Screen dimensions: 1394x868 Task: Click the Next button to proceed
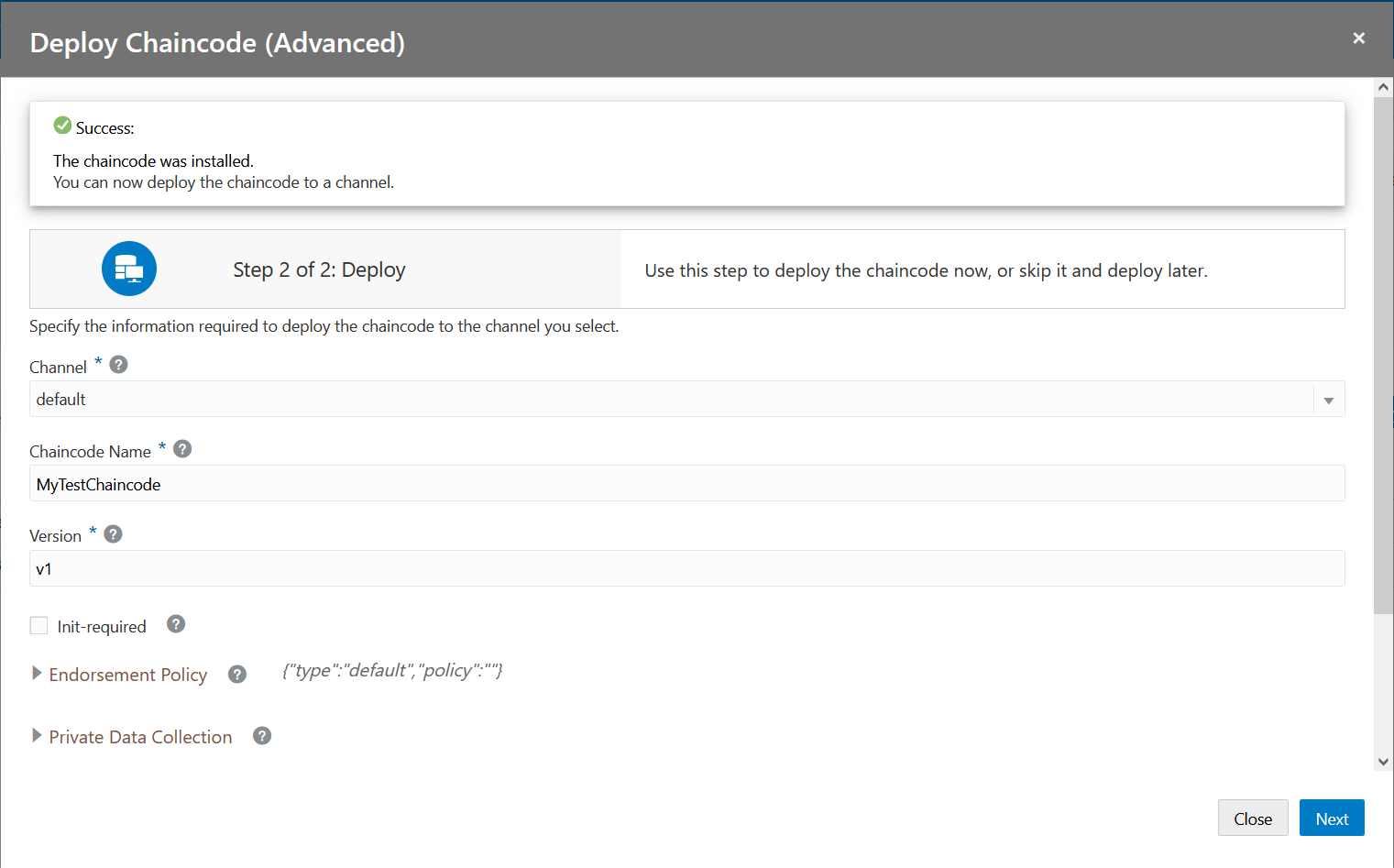click(x=1332, y=818)
